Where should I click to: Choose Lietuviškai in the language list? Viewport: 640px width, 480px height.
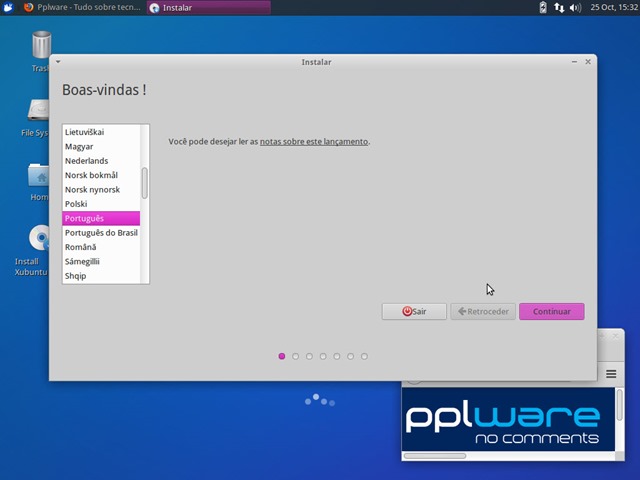[101, 132]
